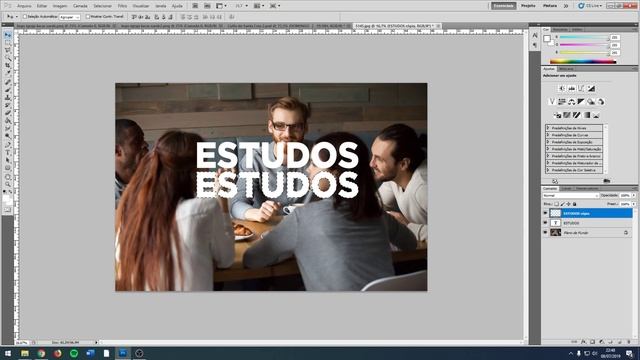This screenshot has height=360, width=640.
Task: Open the Camada menu
Action: [80, 6]
